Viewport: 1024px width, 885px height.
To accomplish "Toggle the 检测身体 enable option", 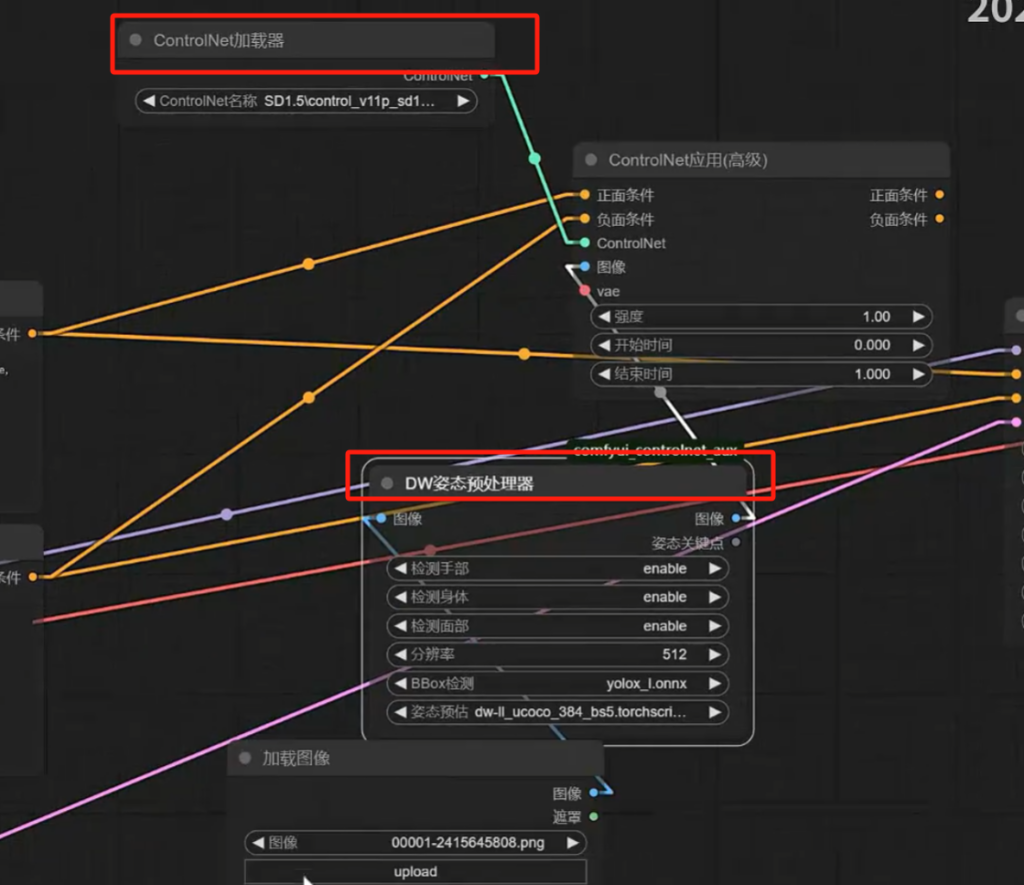I will (557, 597).
